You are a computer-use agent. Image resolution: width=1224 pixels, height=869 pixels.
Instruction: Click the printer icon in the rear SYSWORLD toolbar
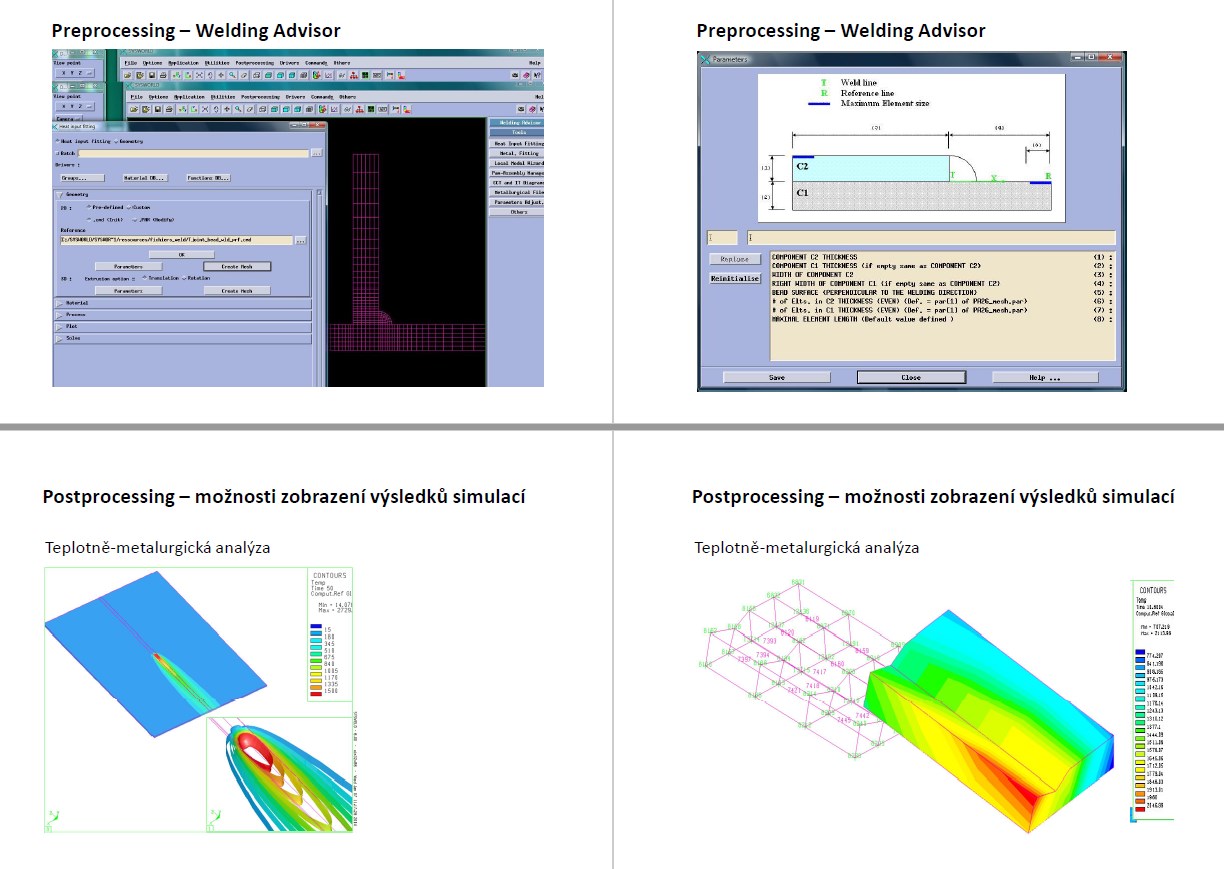(x=163, y=75)
